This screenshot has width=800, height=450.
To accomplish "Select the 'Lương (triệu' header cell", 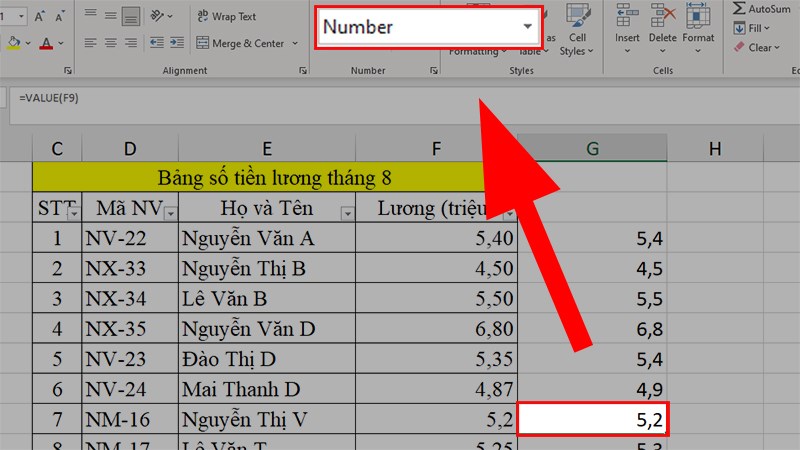I will click(x=436, y=208).
